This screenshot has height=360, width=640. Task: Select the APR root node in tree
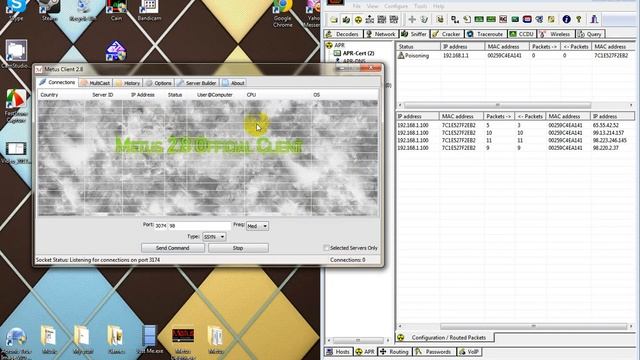tap(335, 45)
